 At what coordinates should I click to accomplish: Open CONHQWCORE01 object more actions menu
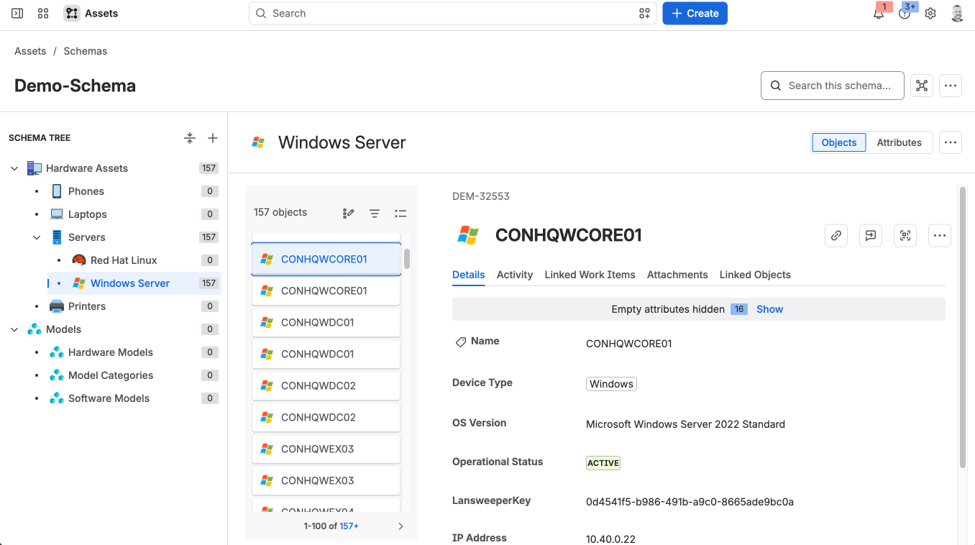pyautogui.click(x=940, y=235)
